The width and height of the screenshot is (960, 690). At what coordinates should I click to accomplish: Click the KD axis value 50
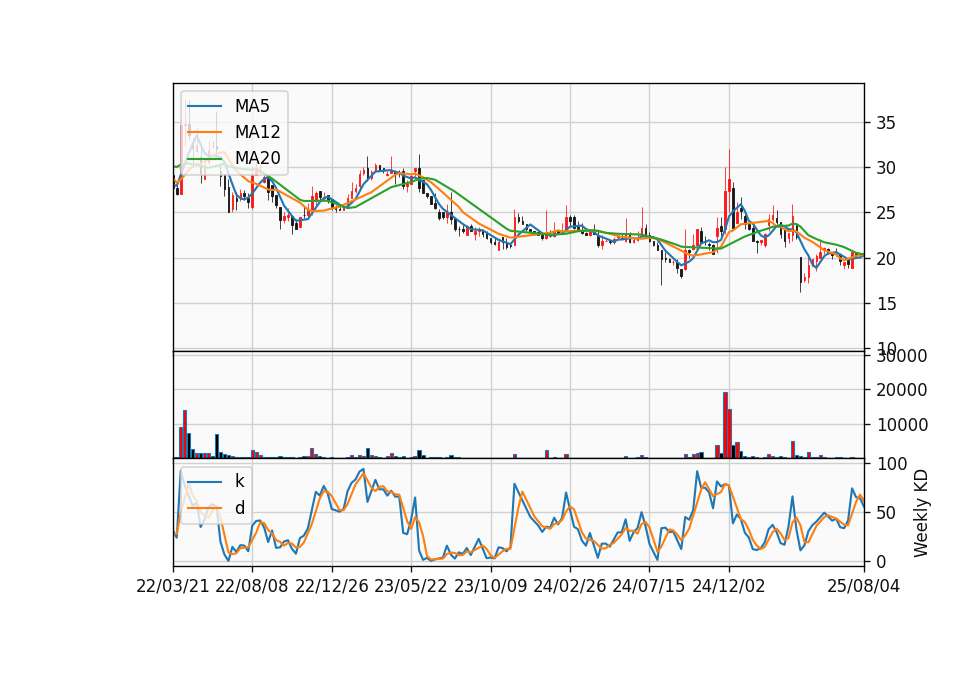pos(886,513)
